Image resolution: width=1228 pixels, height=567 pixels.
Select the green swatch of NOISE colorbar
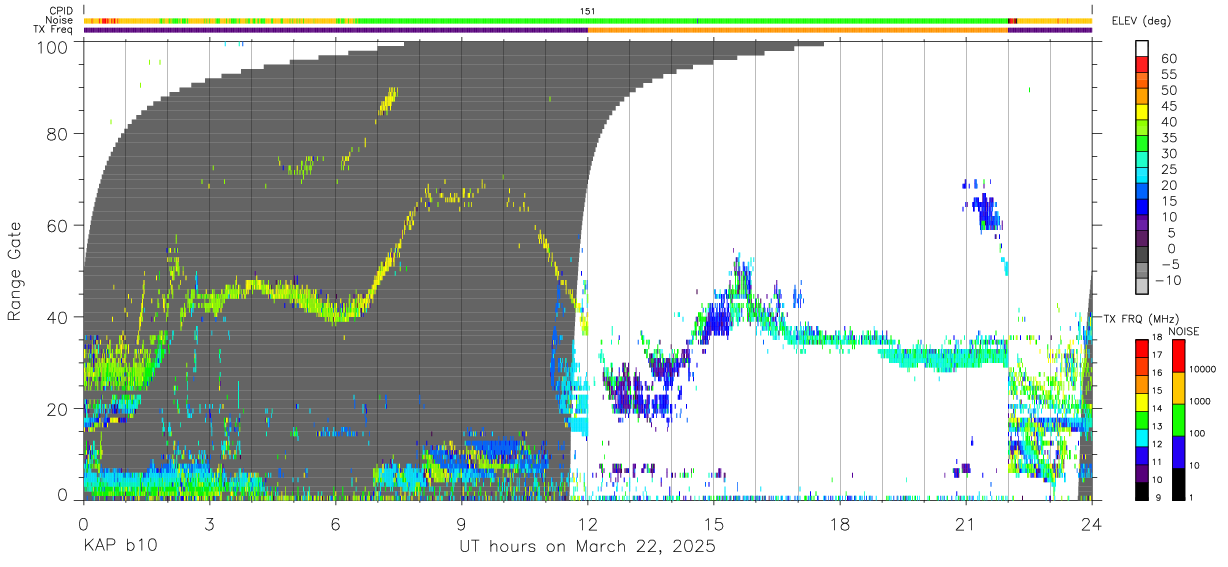click(x=1179, y=420)
